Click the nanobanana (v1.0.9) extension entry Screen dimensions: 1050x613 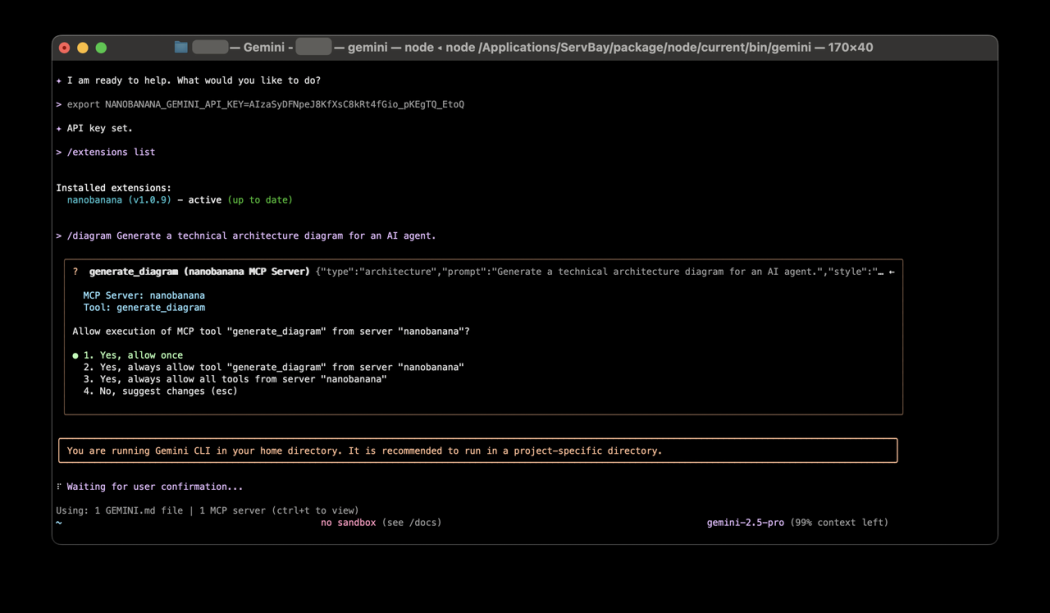(x=118, y=200)
